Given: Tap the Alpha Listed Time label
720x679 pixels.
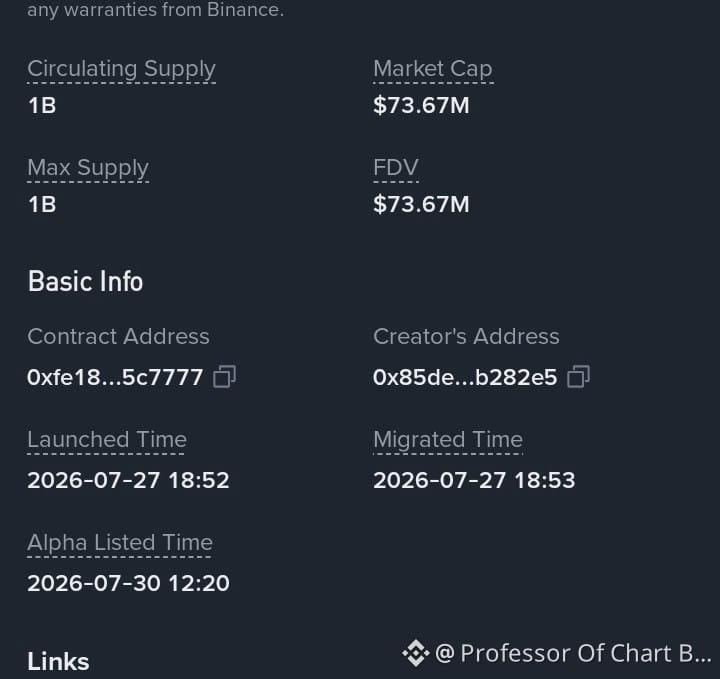Looking at the screenshot, I should coord(120,542).
